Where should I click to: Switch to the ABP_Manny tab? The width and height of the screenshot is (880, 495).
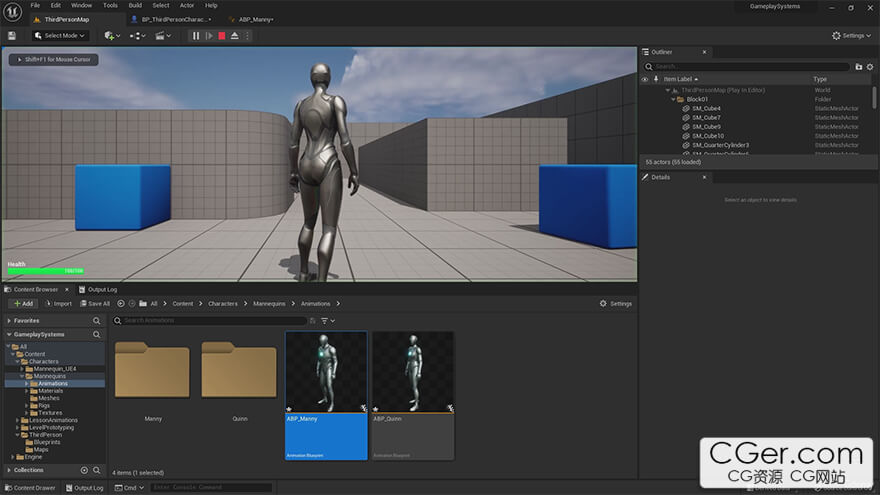point(256,19)
